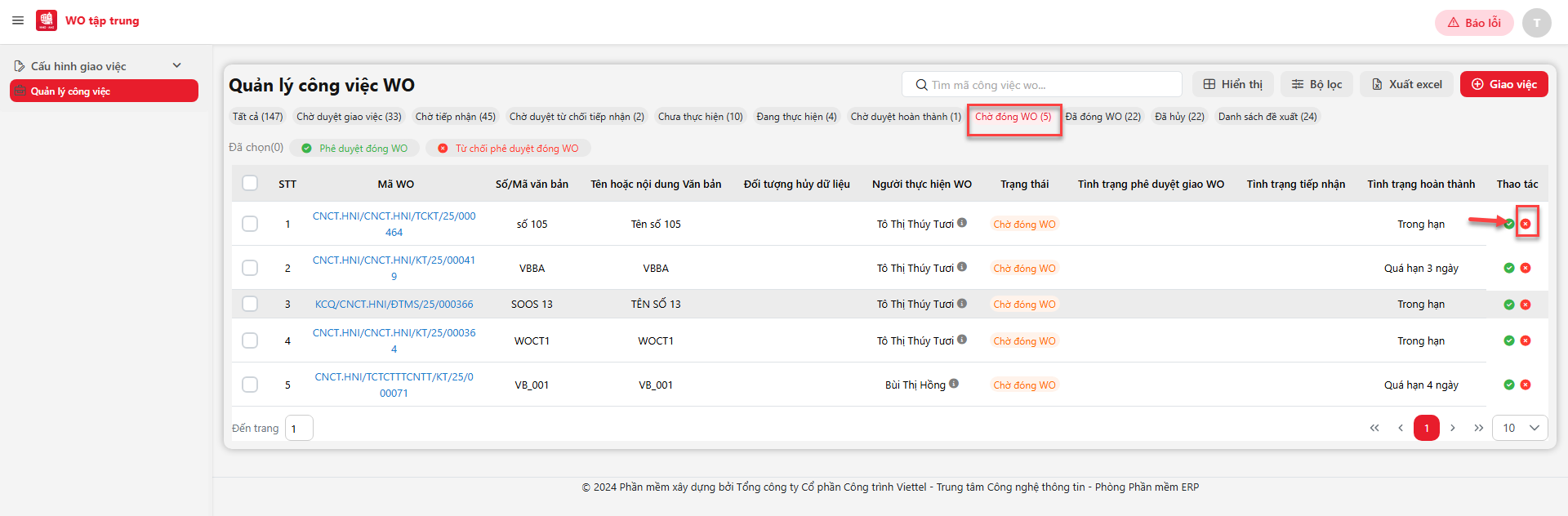Switch to Chưa thực hiện (10) tab
Screen dimensions: 1568x516
701,117
